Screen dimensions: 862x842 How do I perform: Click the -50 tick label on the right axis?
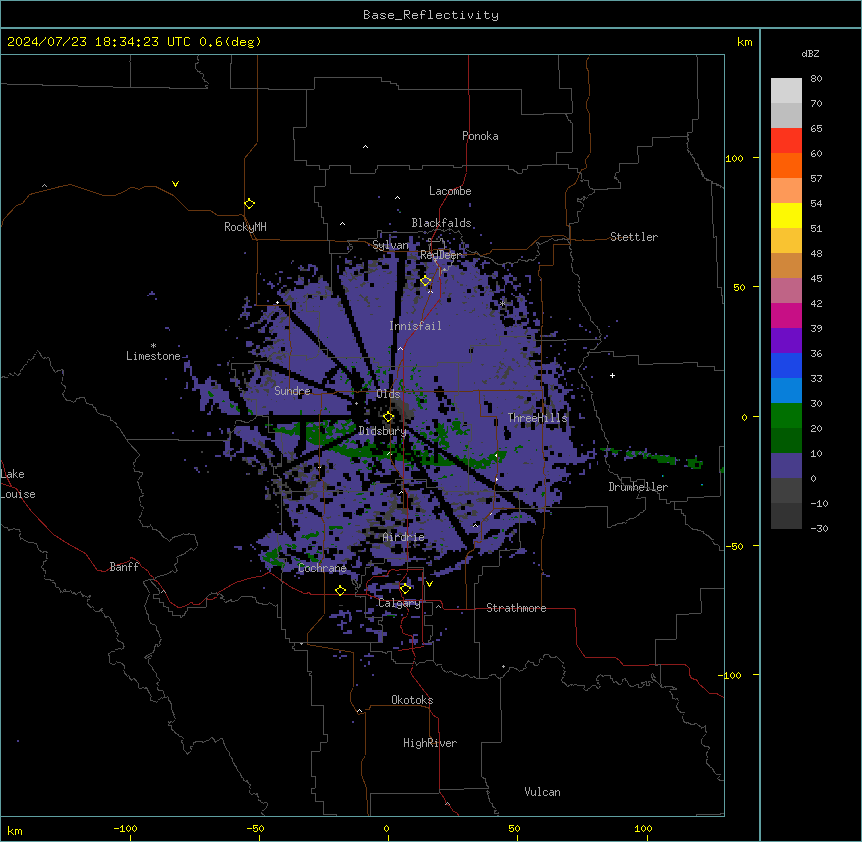pos(734,546)
